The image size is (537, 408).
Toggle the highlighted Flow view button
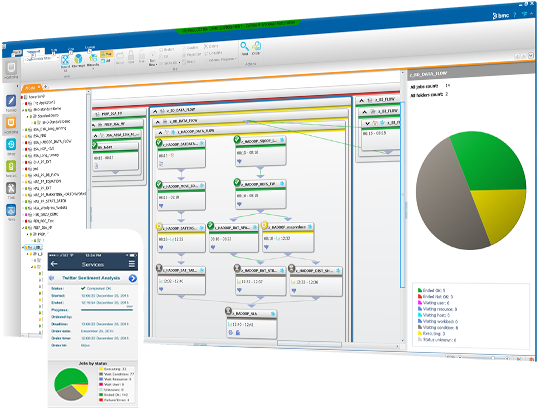point(107,54)
